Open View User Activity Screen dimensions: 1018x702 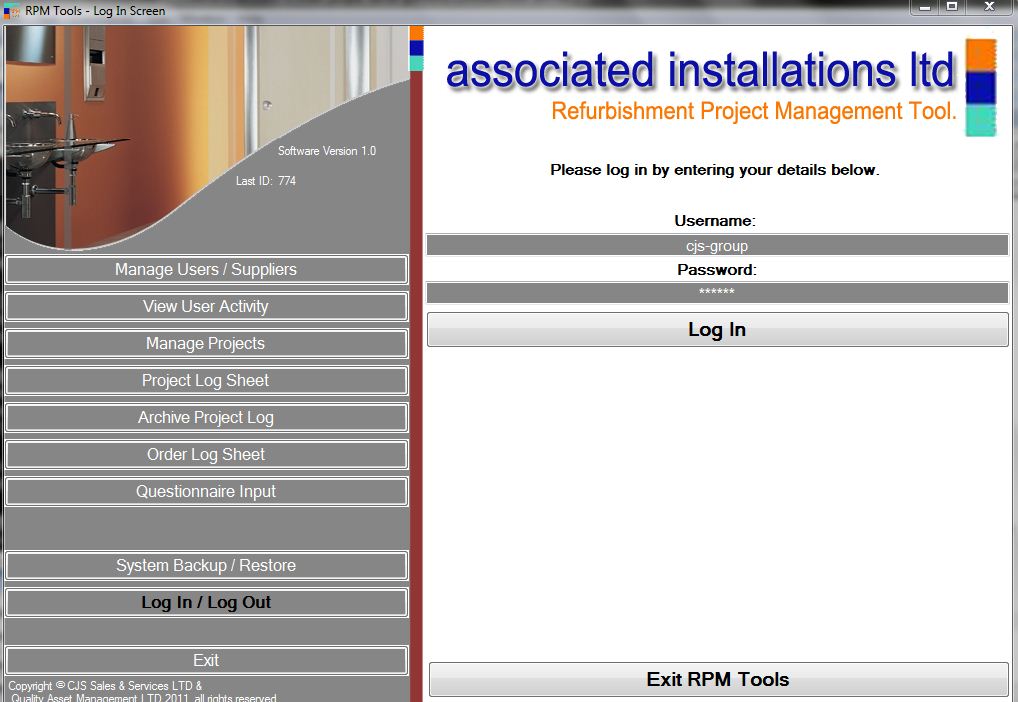(206, 307)
